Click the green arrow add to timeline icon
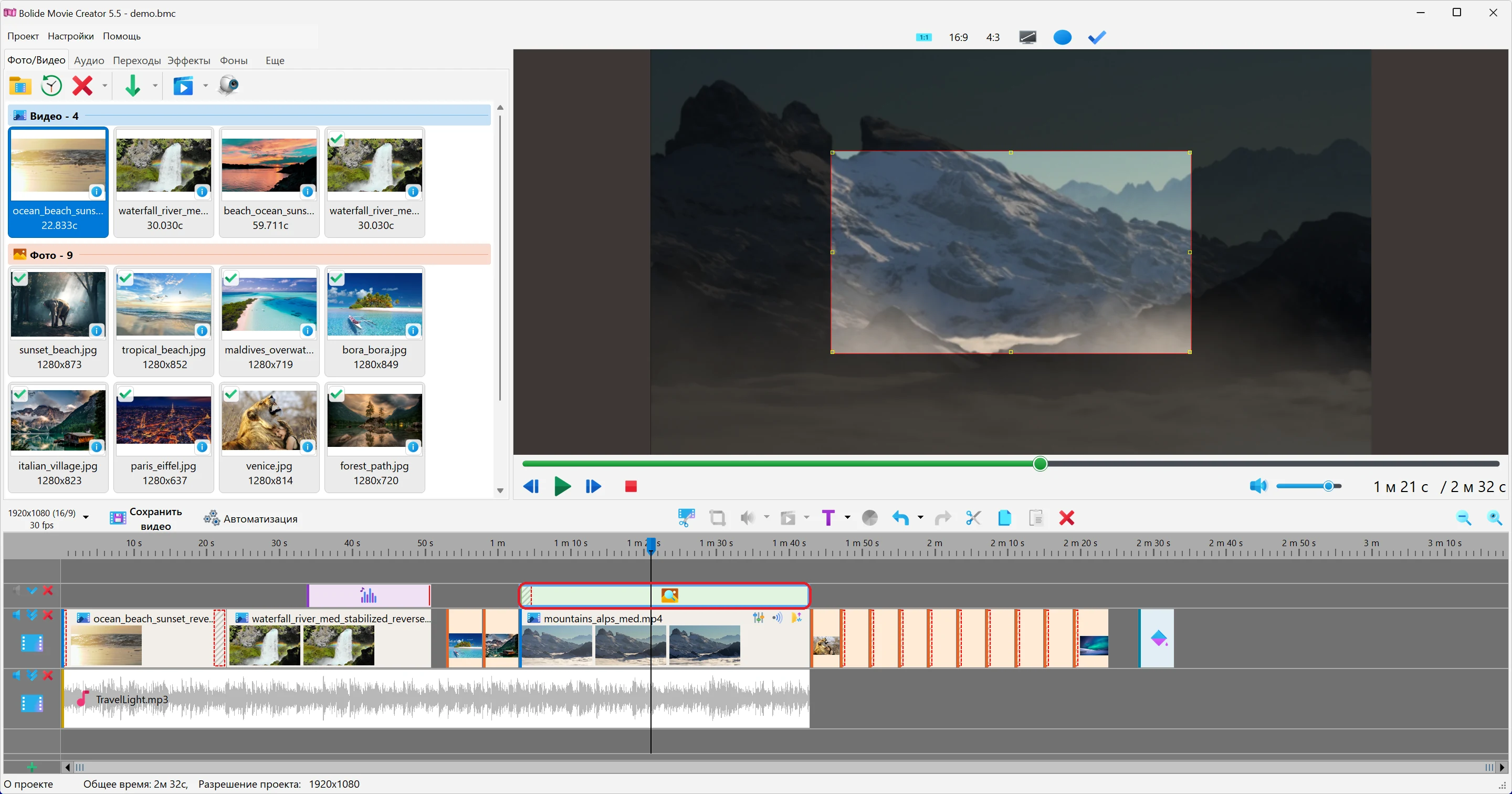 (133, 86)
